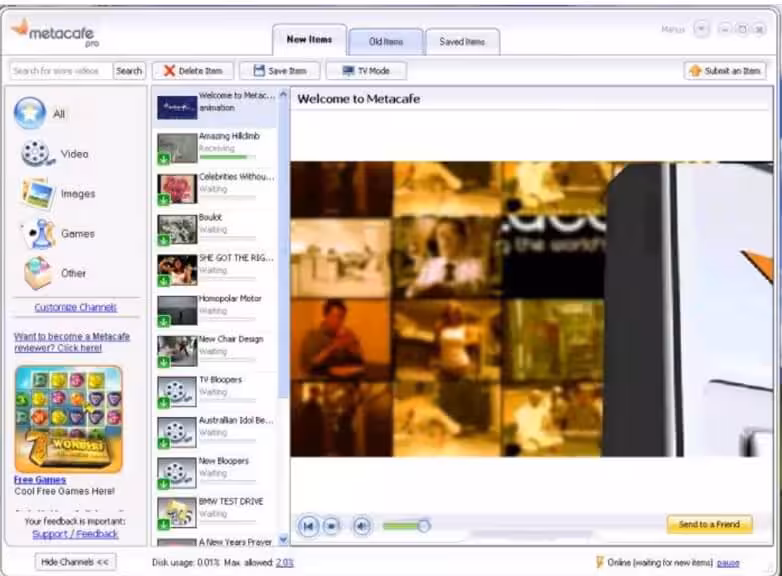Mute the player with speaker button
The width and height of the screenshot is (782, 576).
(x=362, y=526)
